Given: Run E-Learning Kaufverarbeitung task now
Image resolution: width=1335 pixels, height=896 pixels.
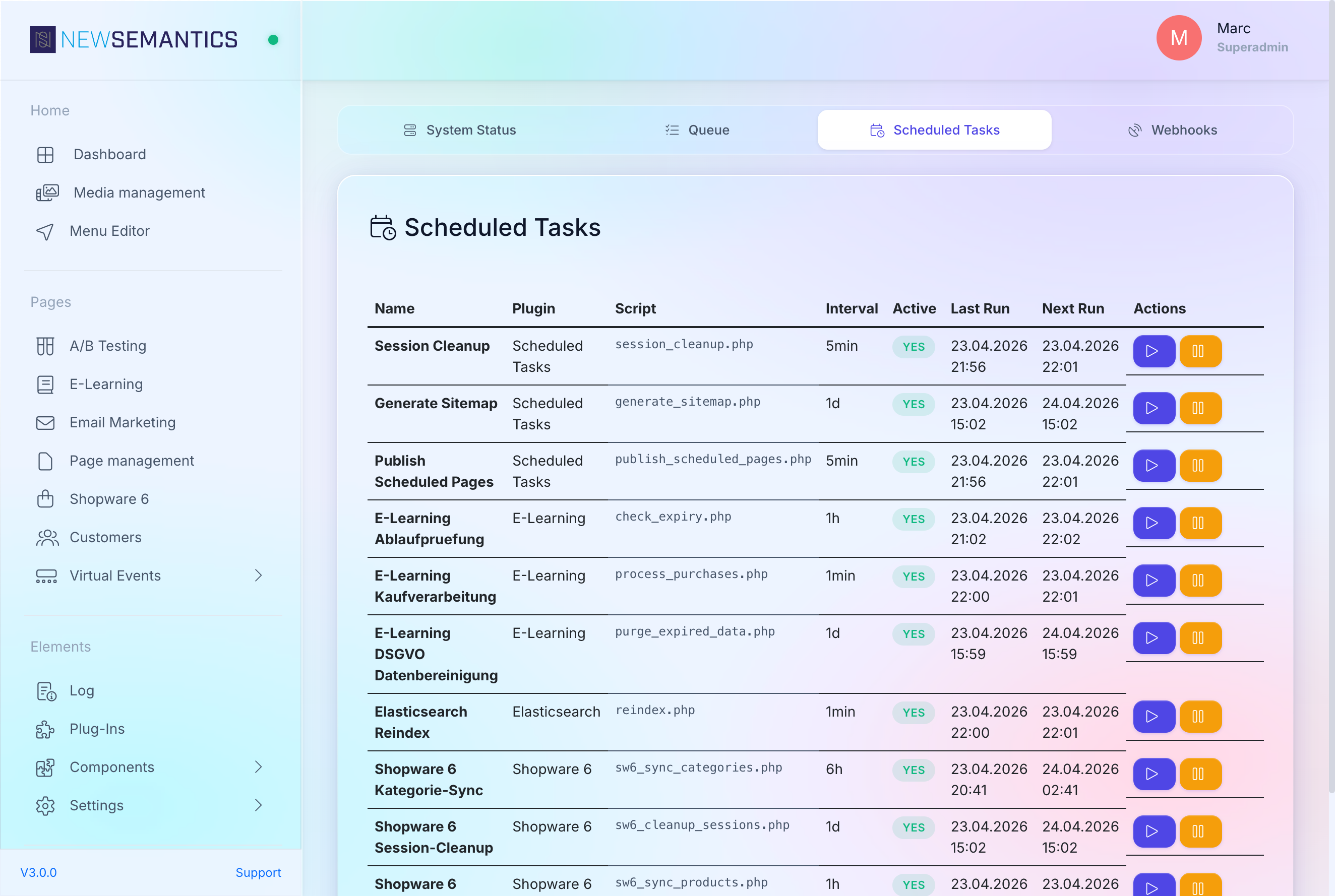Looking at the screenshot, I should coord(1154,581).
